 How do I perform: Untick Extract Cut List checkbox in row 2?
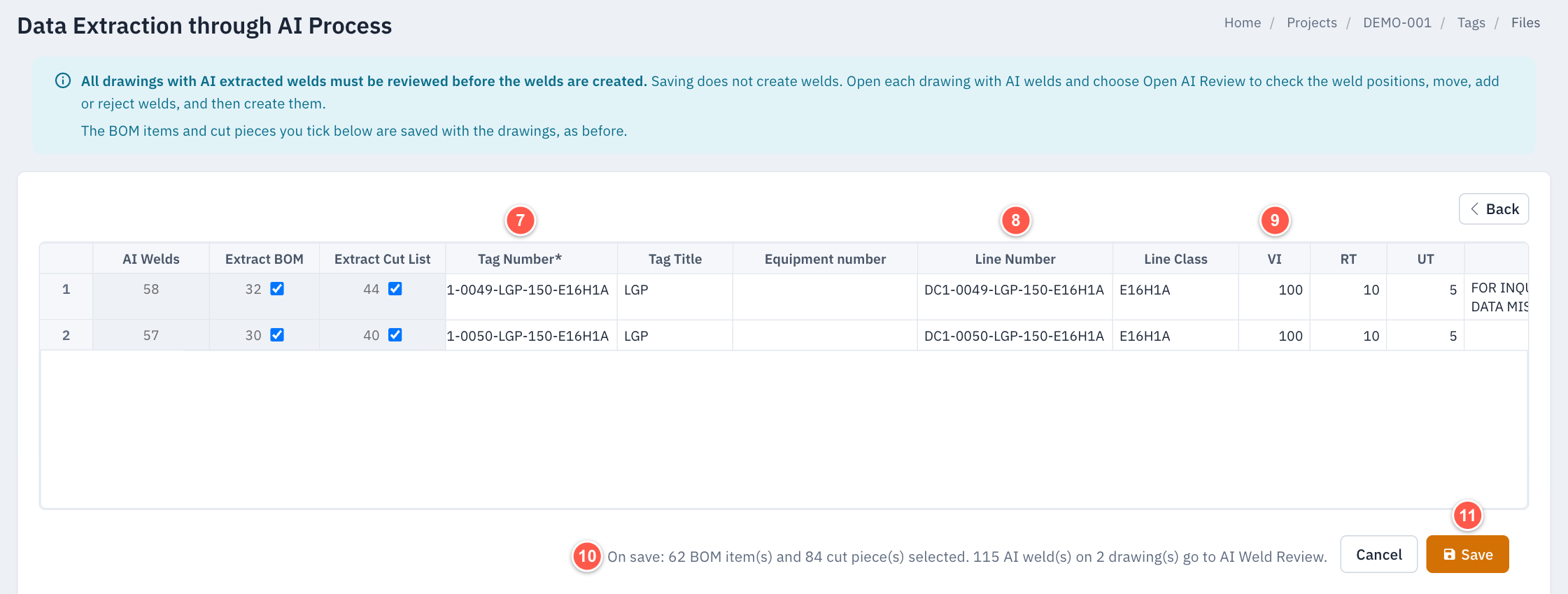(395, 335)
